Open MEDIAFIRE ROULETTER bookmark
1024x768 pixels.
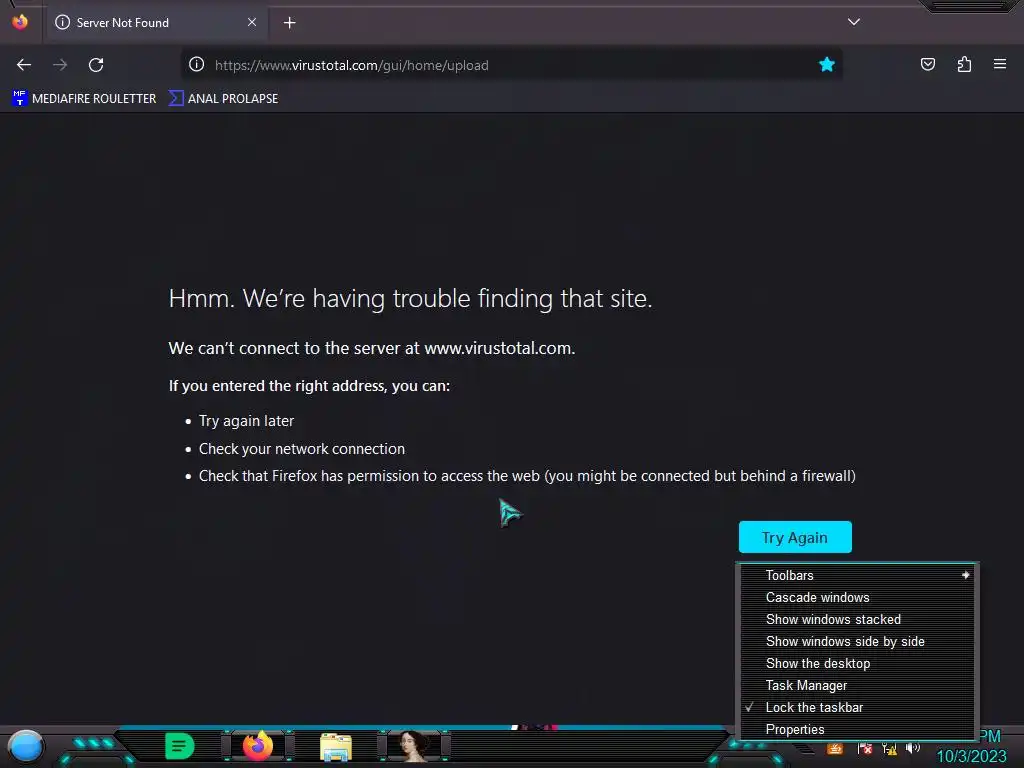coord(84,99)
